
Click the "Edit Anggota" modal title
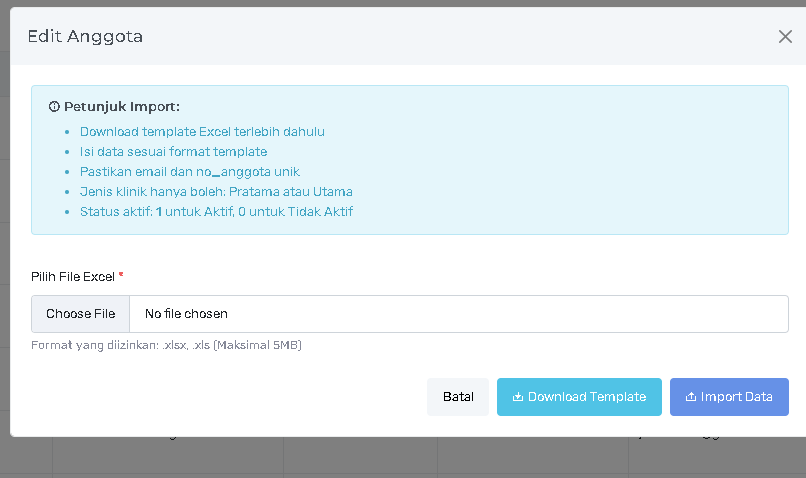[x=85, y=37]
